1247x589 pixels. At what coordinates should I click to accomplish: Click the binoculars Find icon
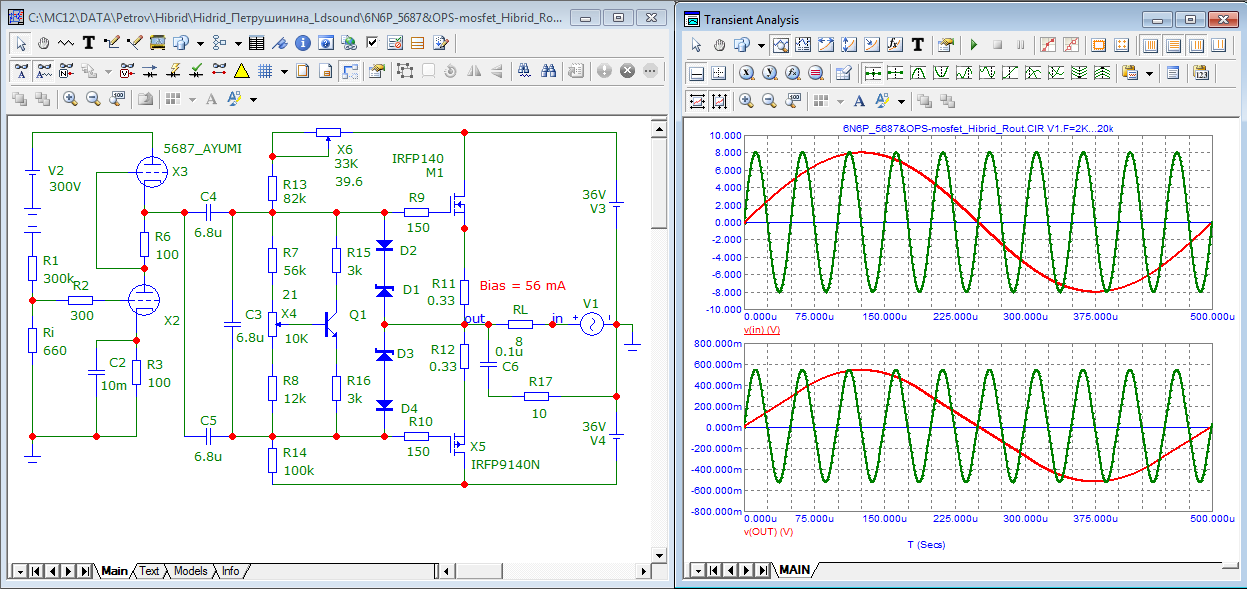[x=549, y=71]
